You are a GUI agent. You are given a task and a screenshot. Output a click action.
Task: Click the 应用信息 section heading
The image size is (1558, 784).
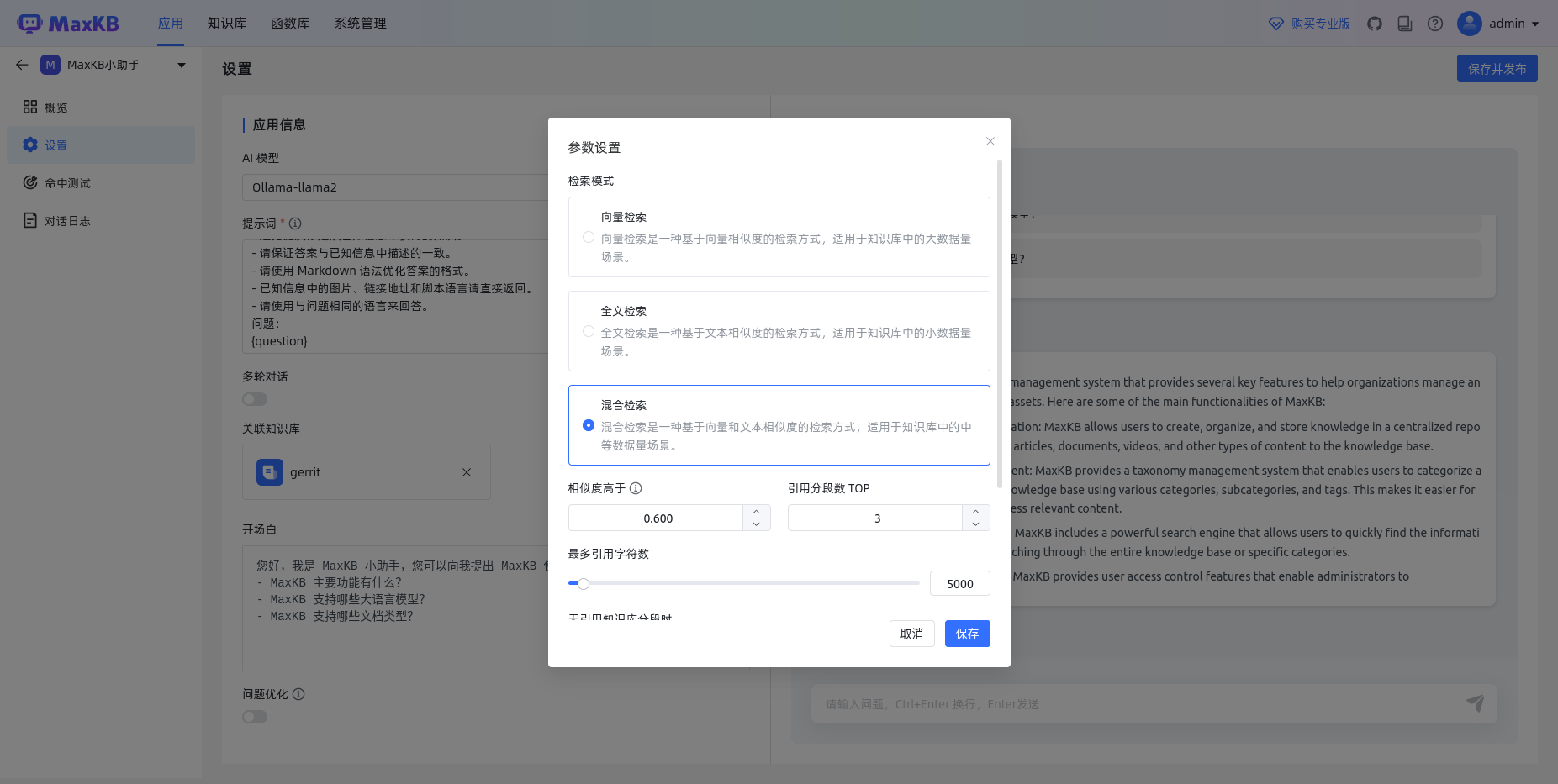279,124
